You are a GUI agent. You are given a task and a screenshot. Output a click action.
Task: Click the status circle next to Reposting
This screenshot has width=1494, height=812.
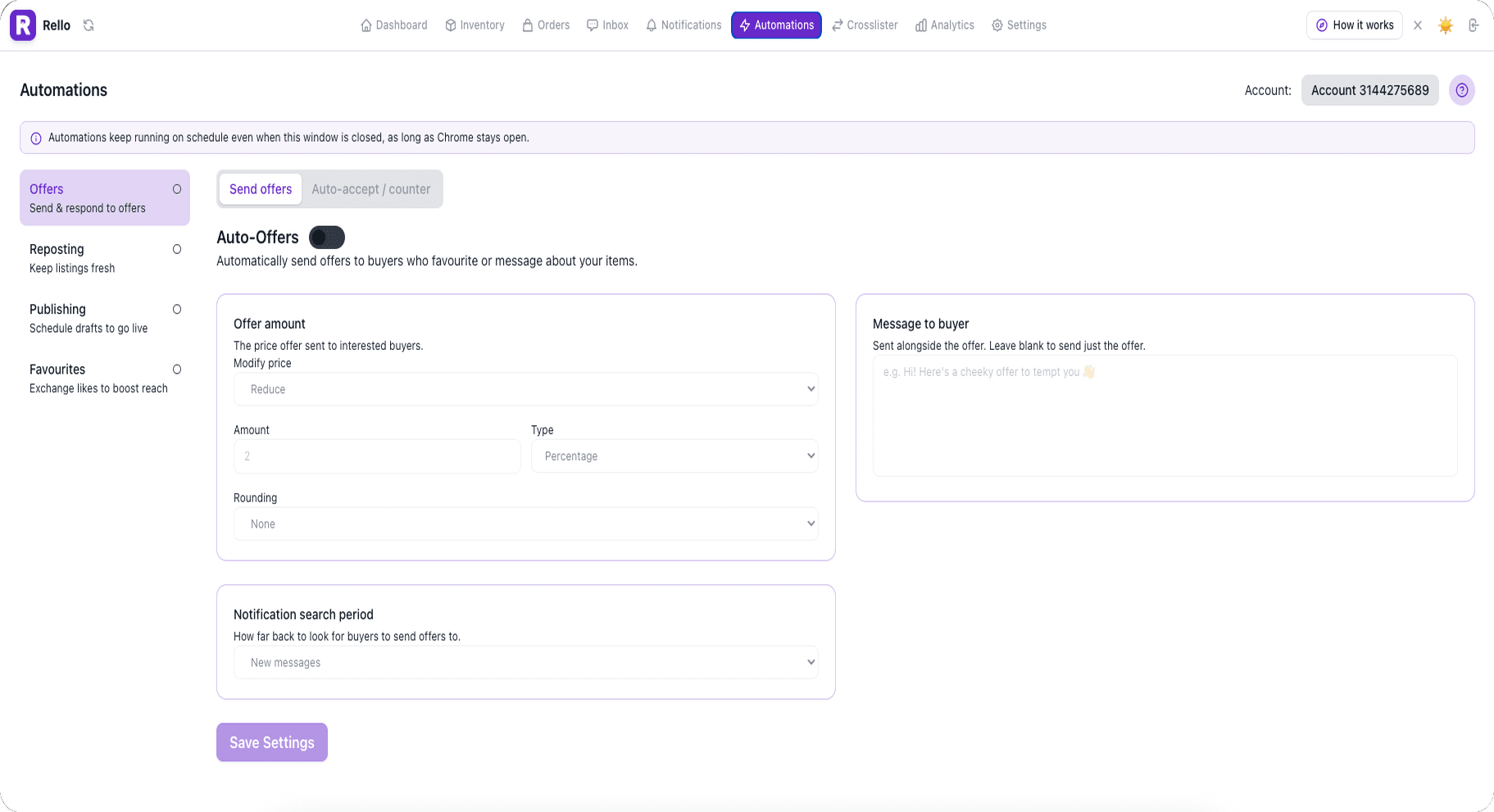[x=177, y=249]
